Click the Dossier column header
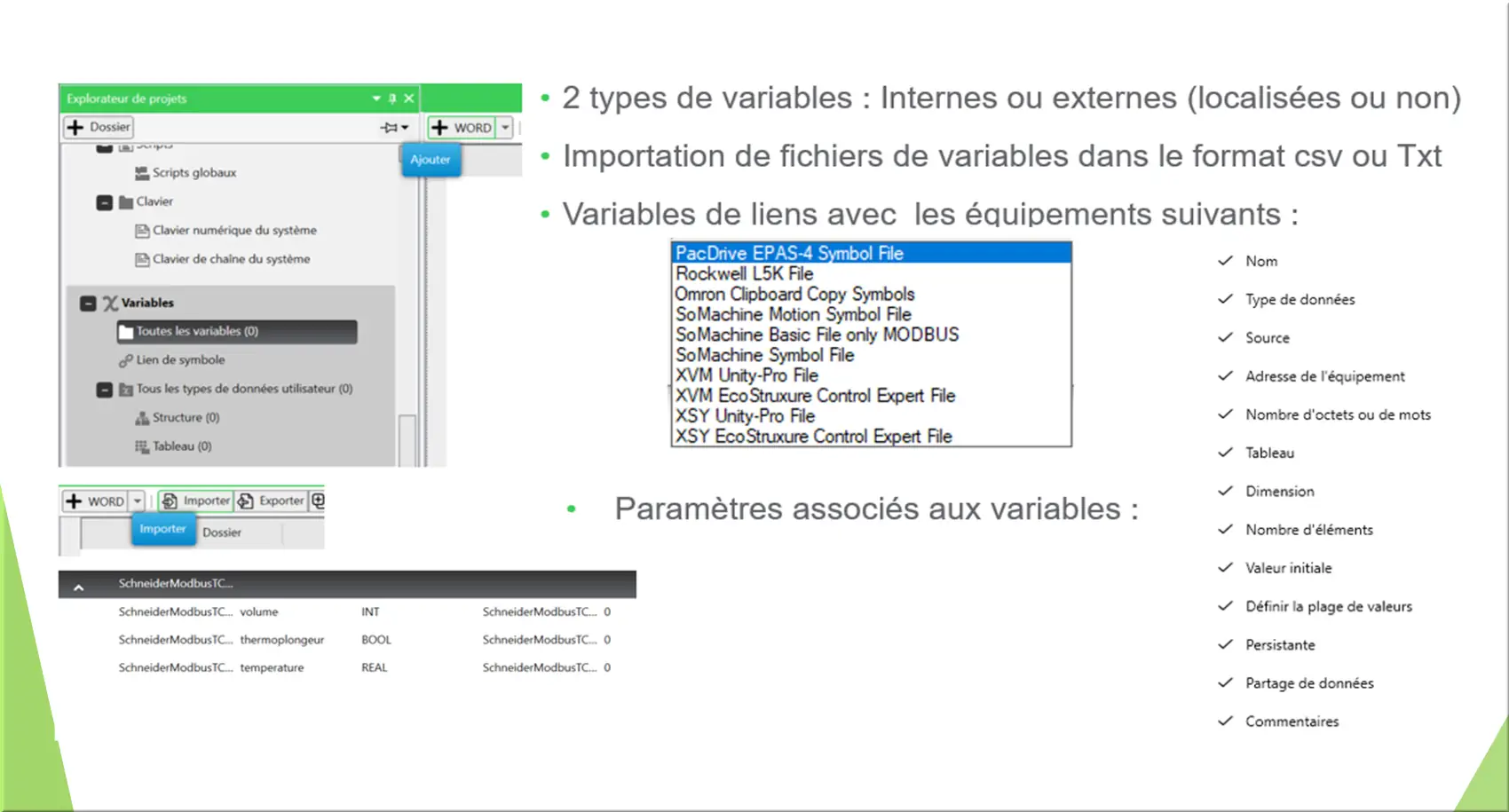 tap(222, 532)
